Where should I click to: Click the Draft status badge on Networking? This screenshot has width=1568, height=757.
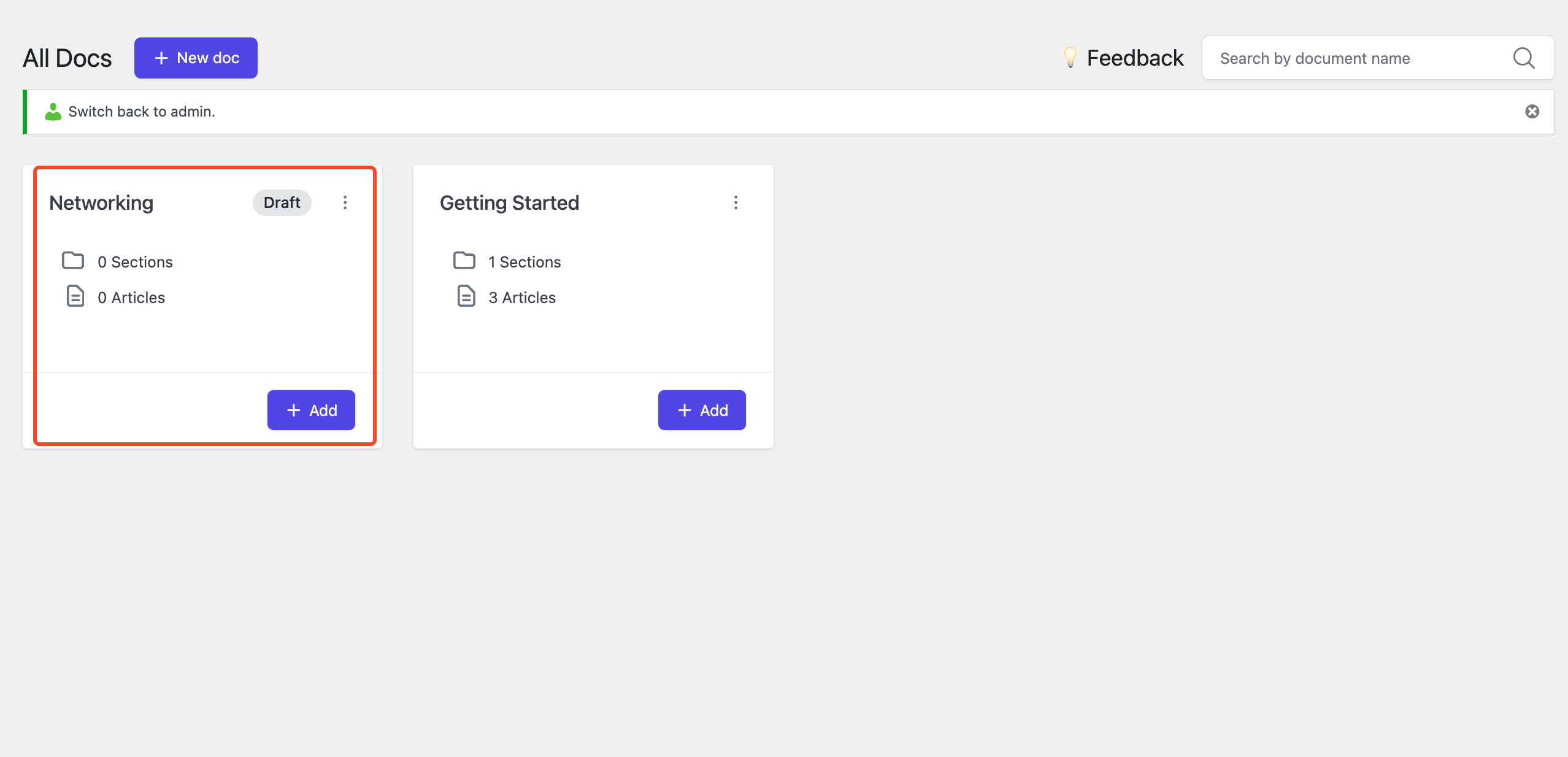[282, 203]
